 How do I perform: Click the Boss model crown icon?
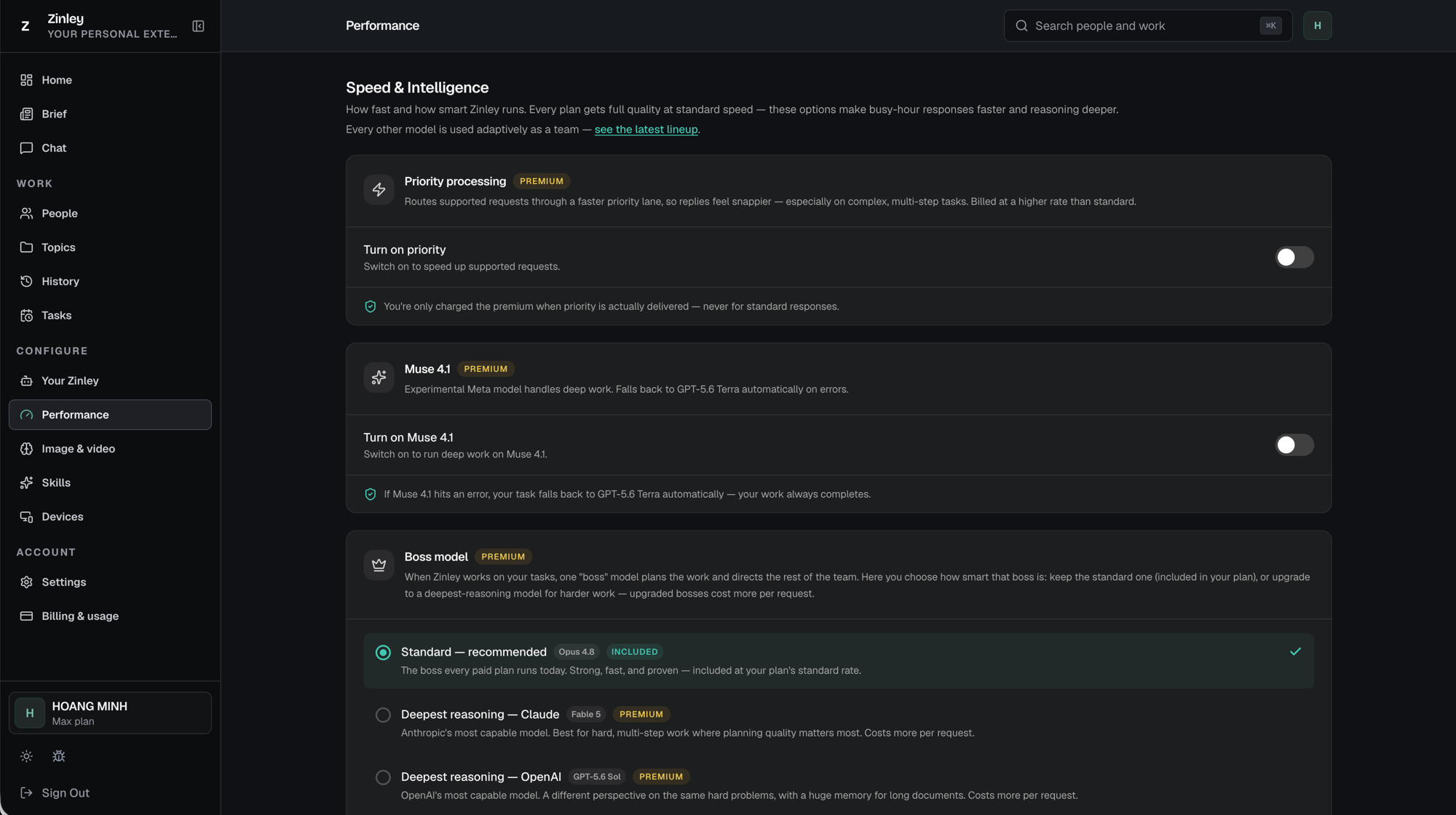[379, 565]
